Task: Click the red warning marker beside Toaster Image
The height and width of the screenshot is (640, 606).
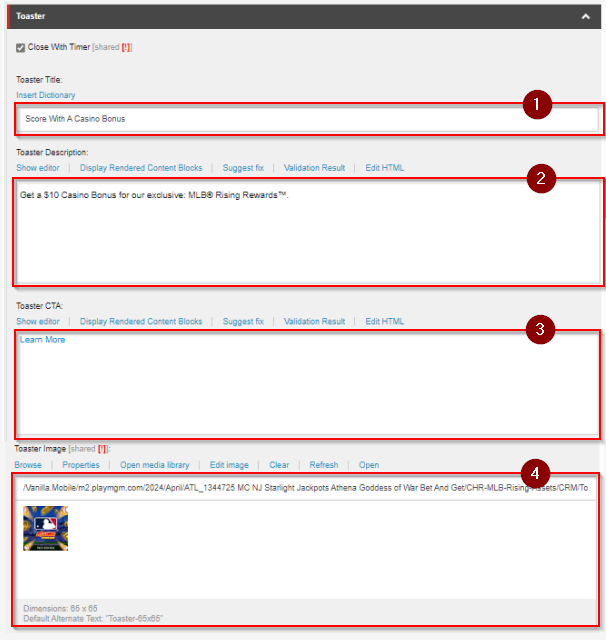Action: [x=102, y=449]
